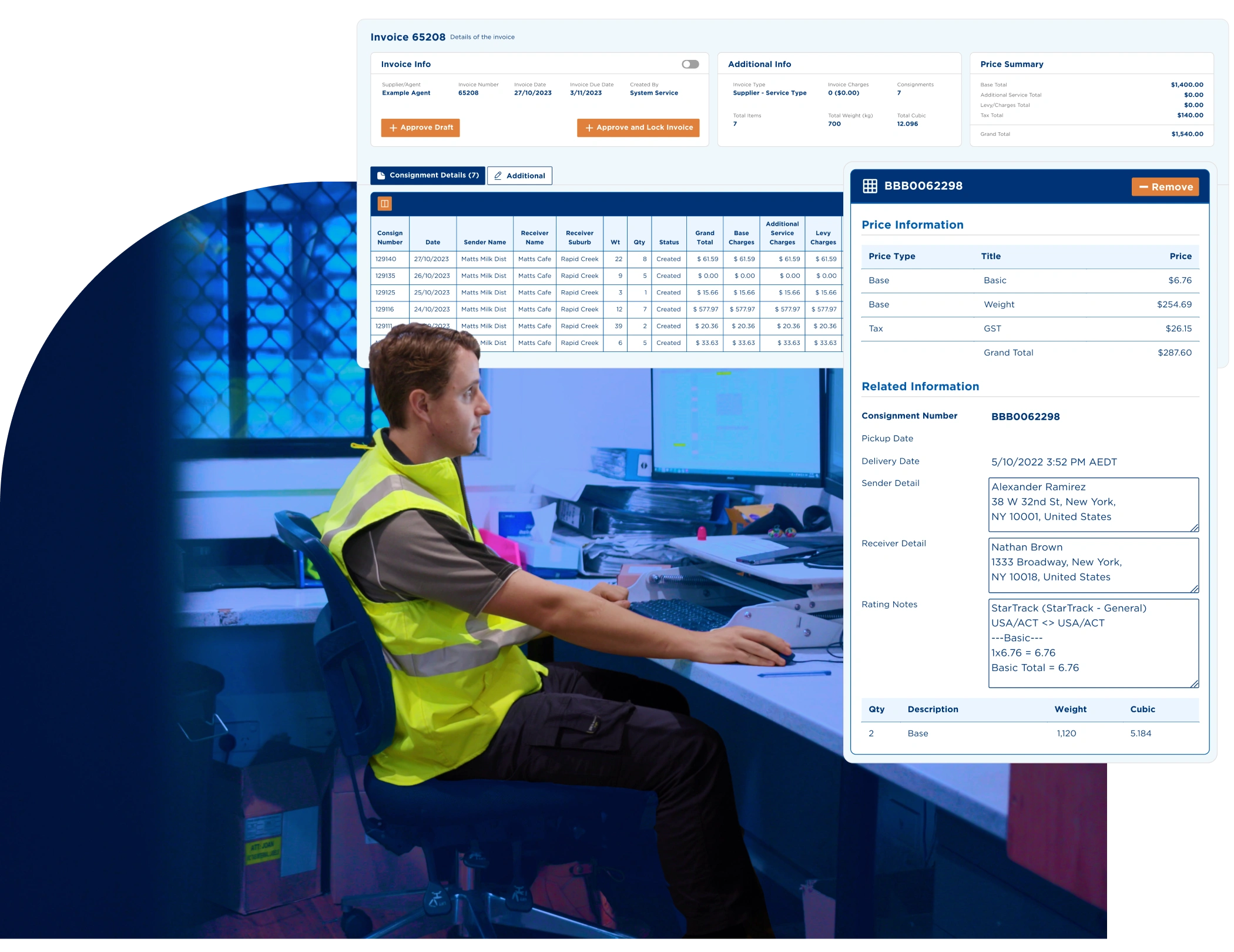Click the orange column layout icon above the table
The image size is (1234, 952).
pos(385,203)
